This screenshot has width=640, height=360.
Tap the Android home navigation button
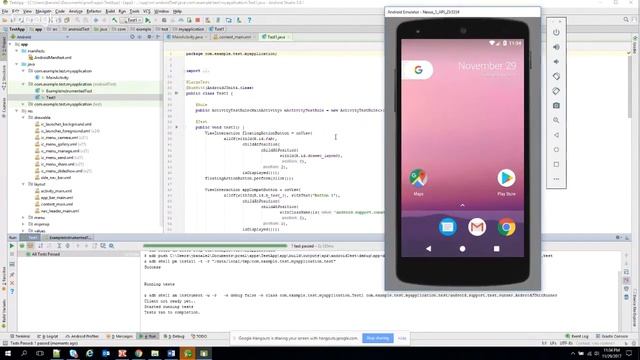(x=462, y=248)
